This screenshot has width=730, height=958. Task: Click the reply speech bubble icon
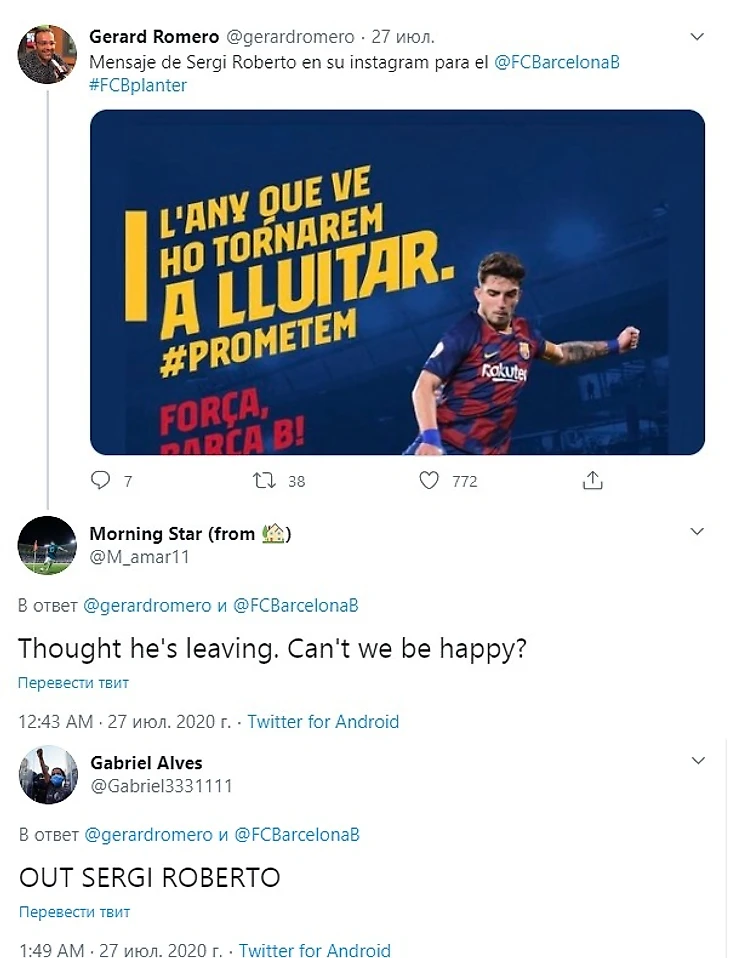coord(100,481)
